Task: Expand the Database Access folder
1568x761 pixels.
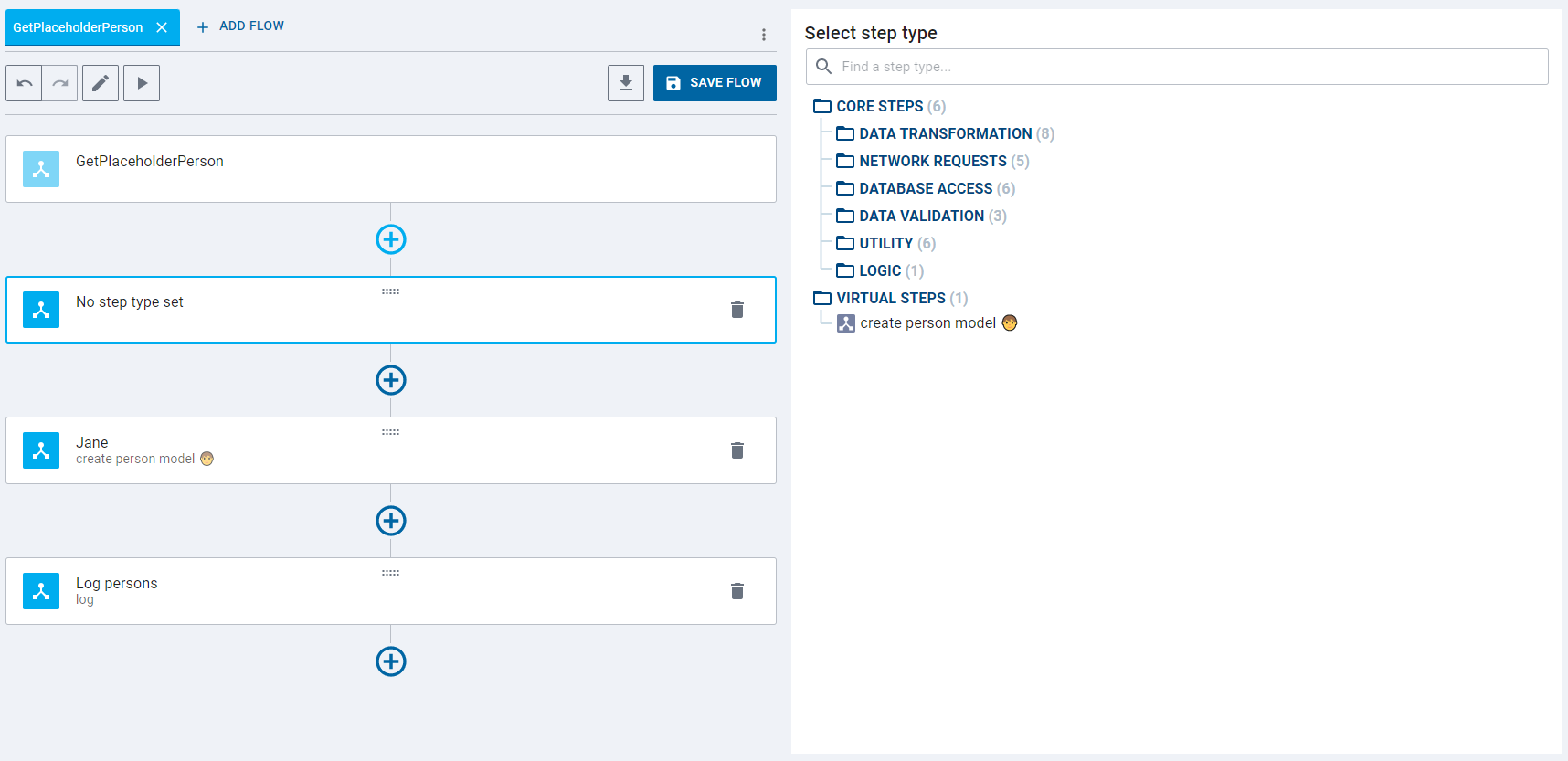Action: coord(925,189)
